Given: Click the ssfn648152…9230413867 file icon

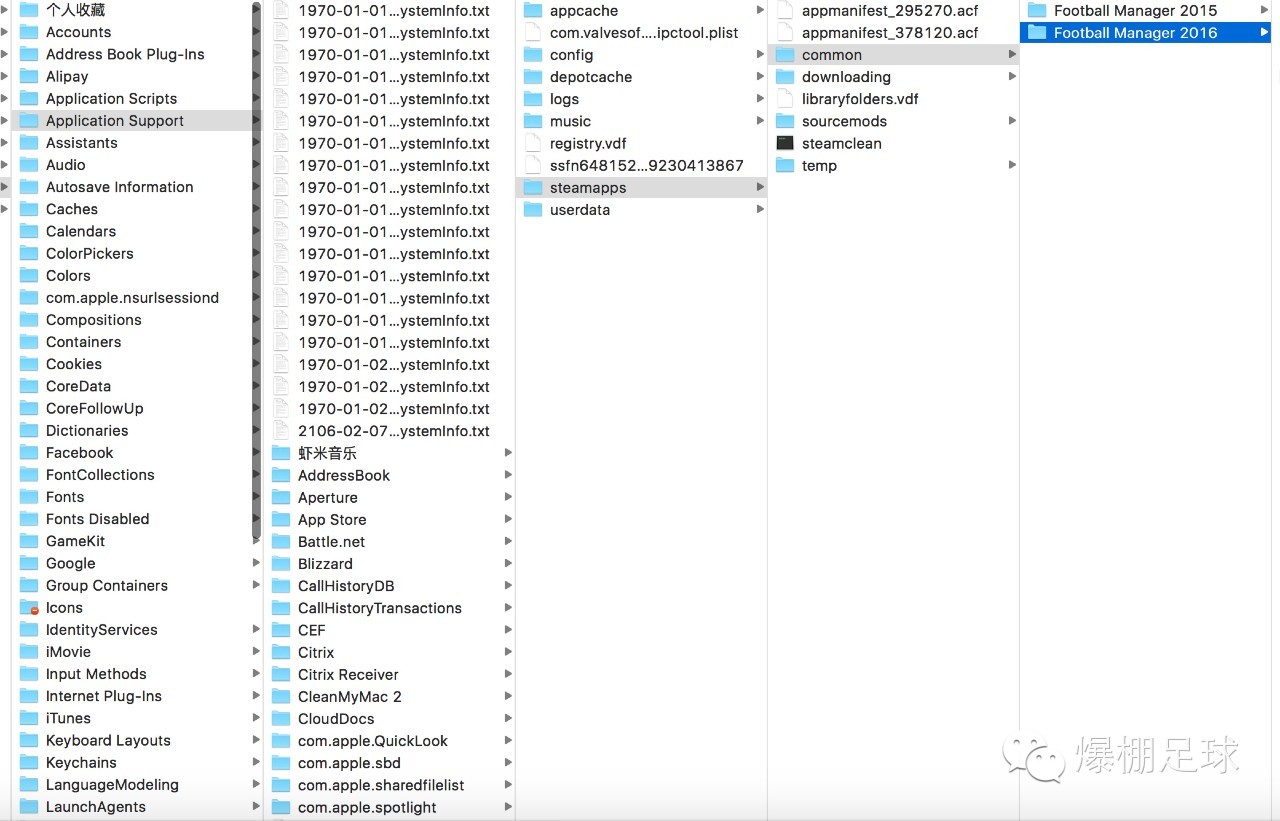Looking at the screenshot, I should coord(532,166).
